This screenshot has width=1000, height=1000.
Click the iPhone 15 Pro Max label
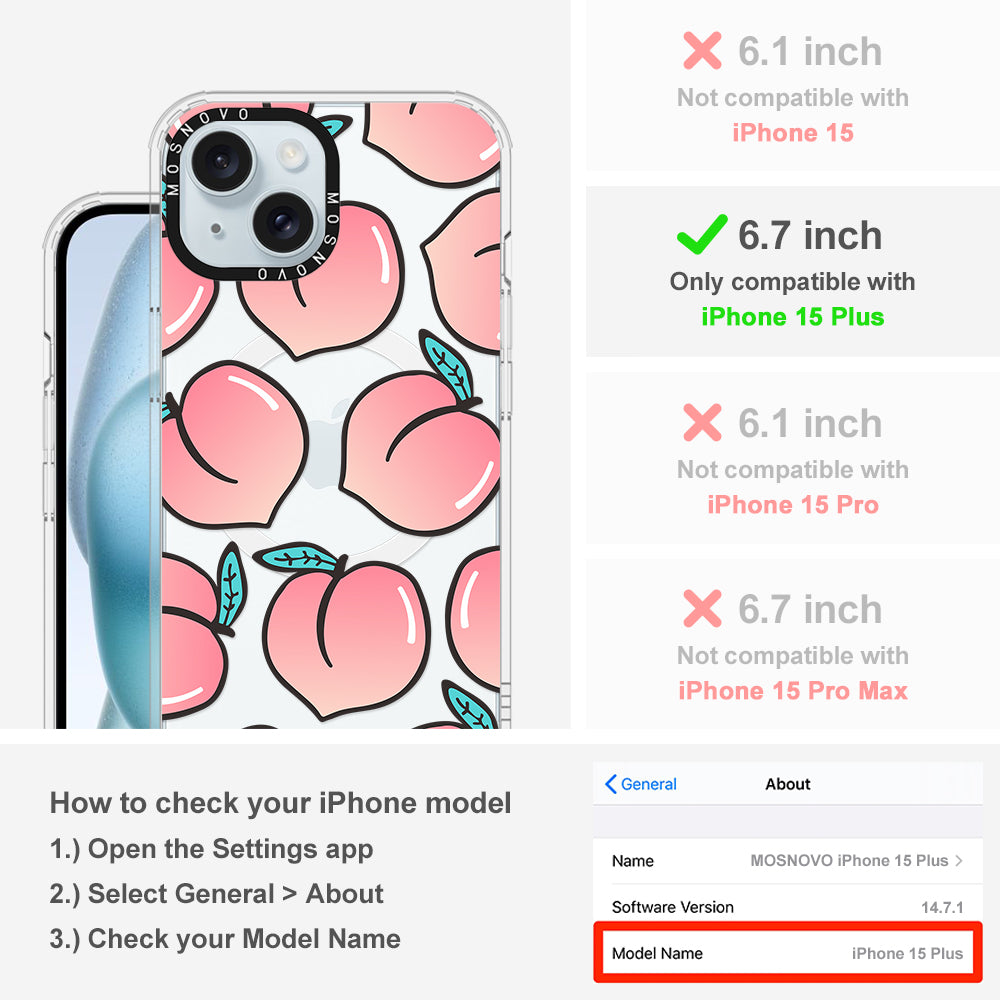(793, 691)
